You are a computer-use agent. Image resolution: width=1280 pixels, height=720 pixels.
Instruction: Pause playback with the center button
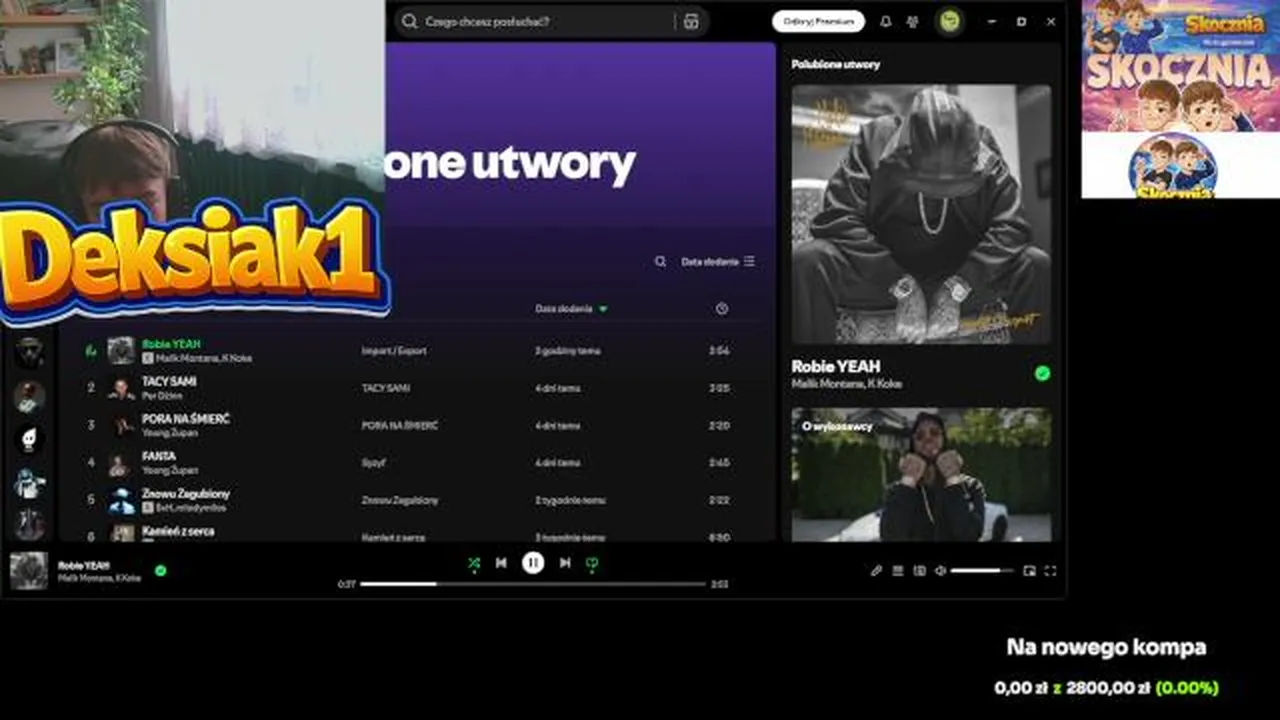(x=533, y=563)
